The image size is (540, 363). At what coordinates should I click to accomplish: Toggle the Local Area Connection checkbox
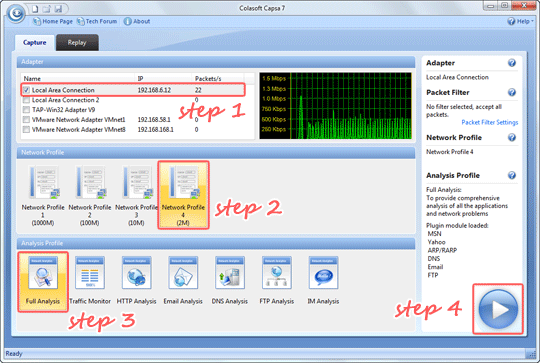(26, 90)
